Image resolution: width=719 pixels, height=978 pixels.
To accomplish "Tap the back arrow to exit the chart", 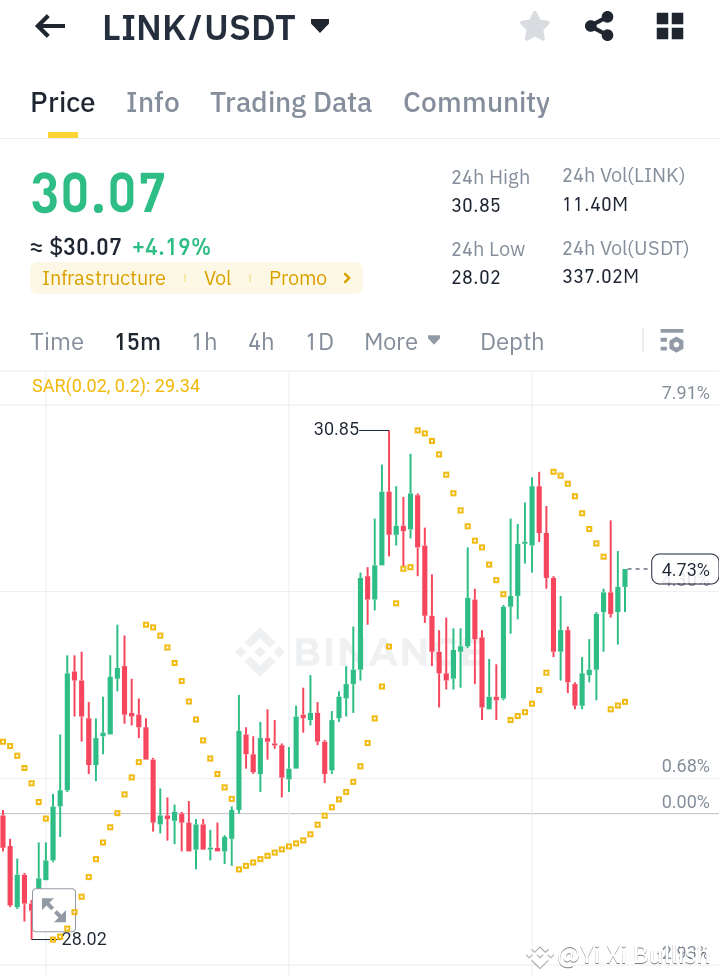I will click(48, 26).
